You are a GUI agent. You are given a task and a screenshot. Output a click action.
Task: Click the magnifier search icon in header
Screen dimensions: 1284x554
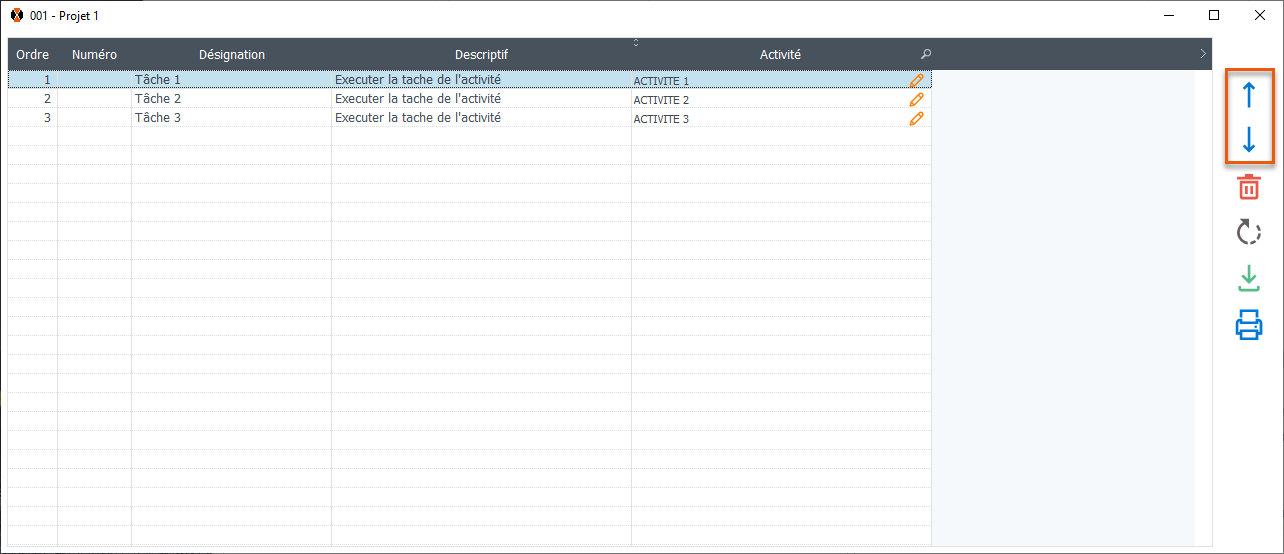point(926,55)
